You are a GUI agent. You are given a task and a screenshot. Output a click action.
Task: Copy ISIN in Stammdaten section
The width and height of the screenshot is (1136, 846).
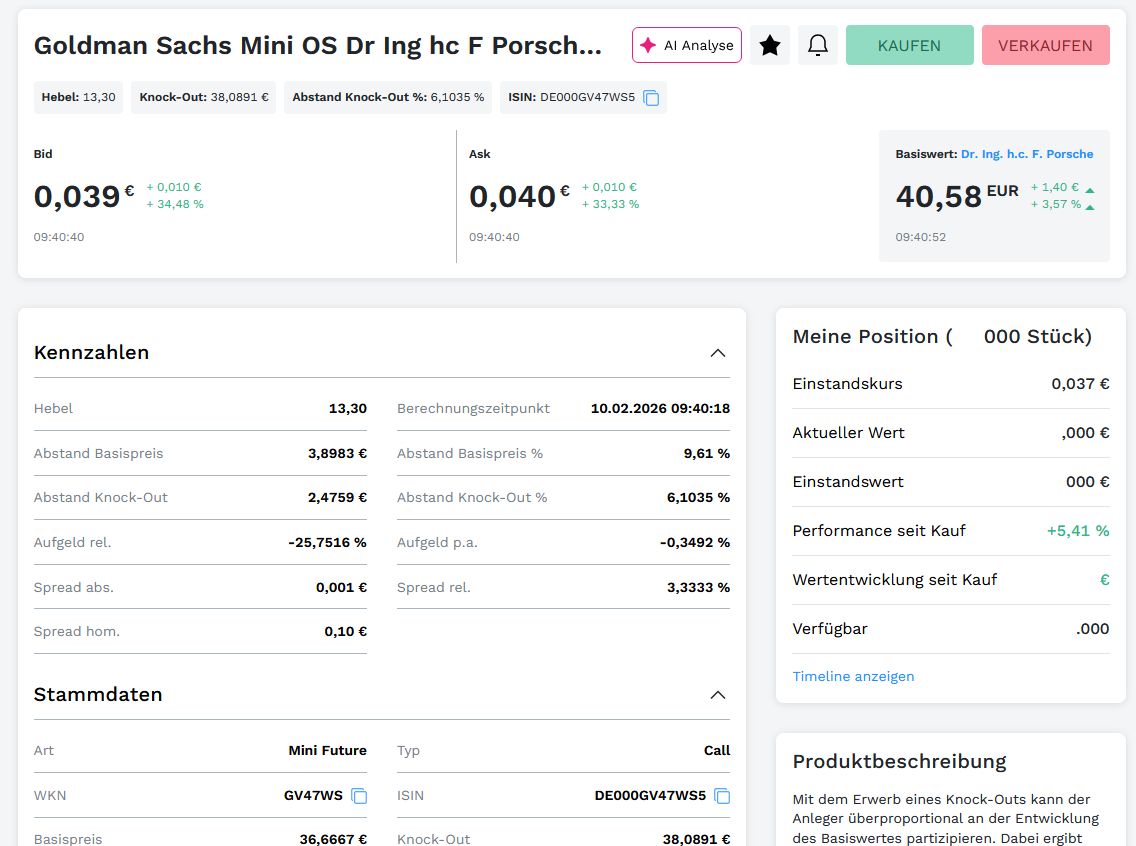(x=722, y=796)
